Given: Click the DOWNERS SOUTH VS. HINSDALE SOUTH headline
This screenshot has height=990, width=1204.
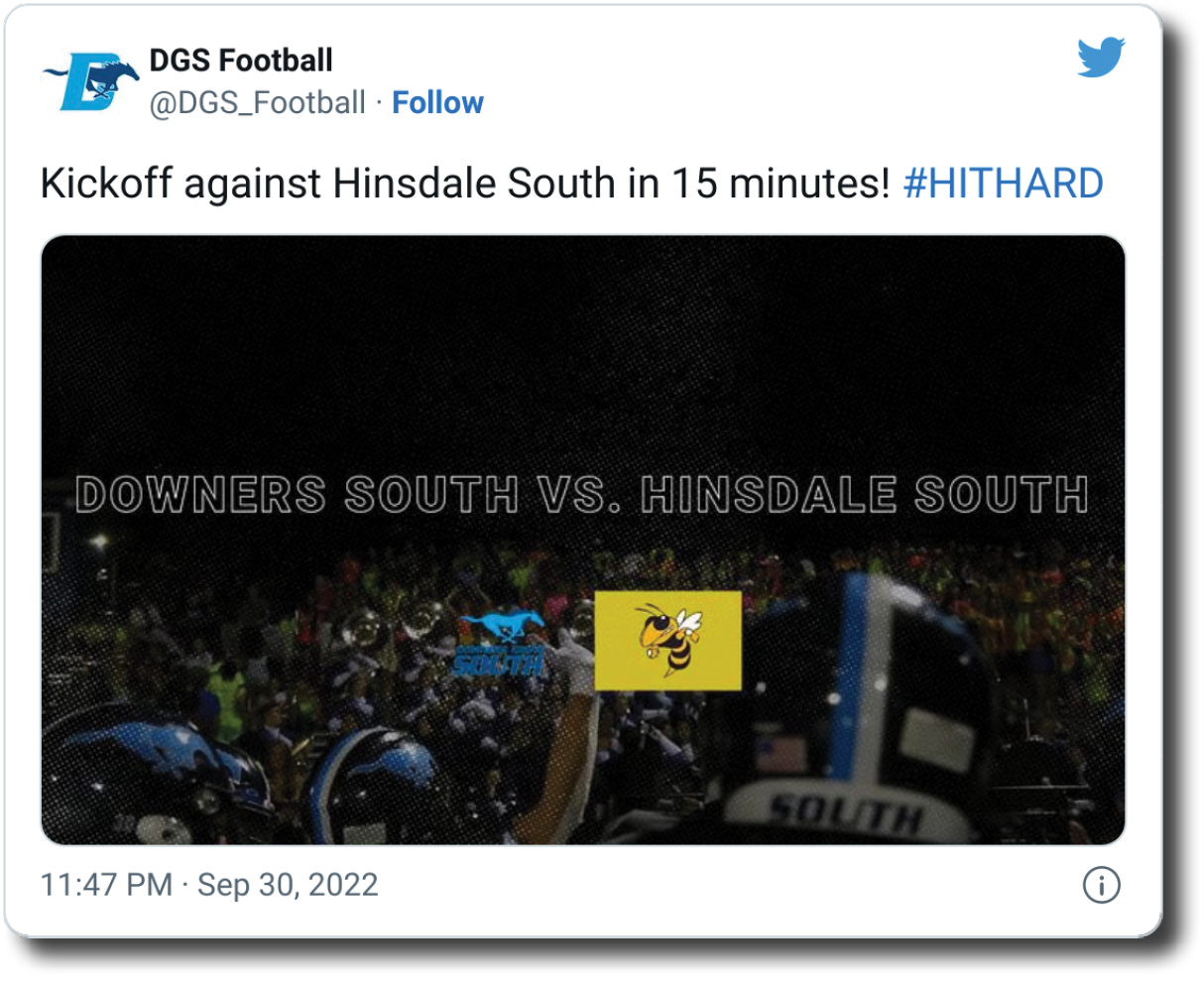Looking at the screenshot, I should coord(582,494).
